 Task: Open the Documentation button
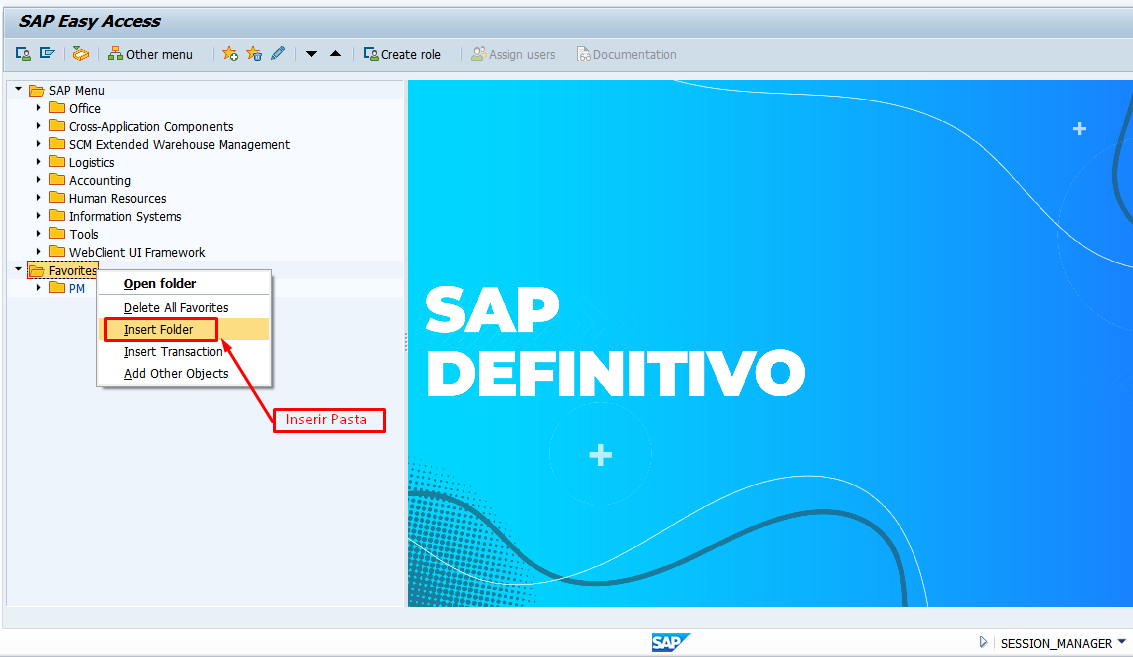[626, 54]
